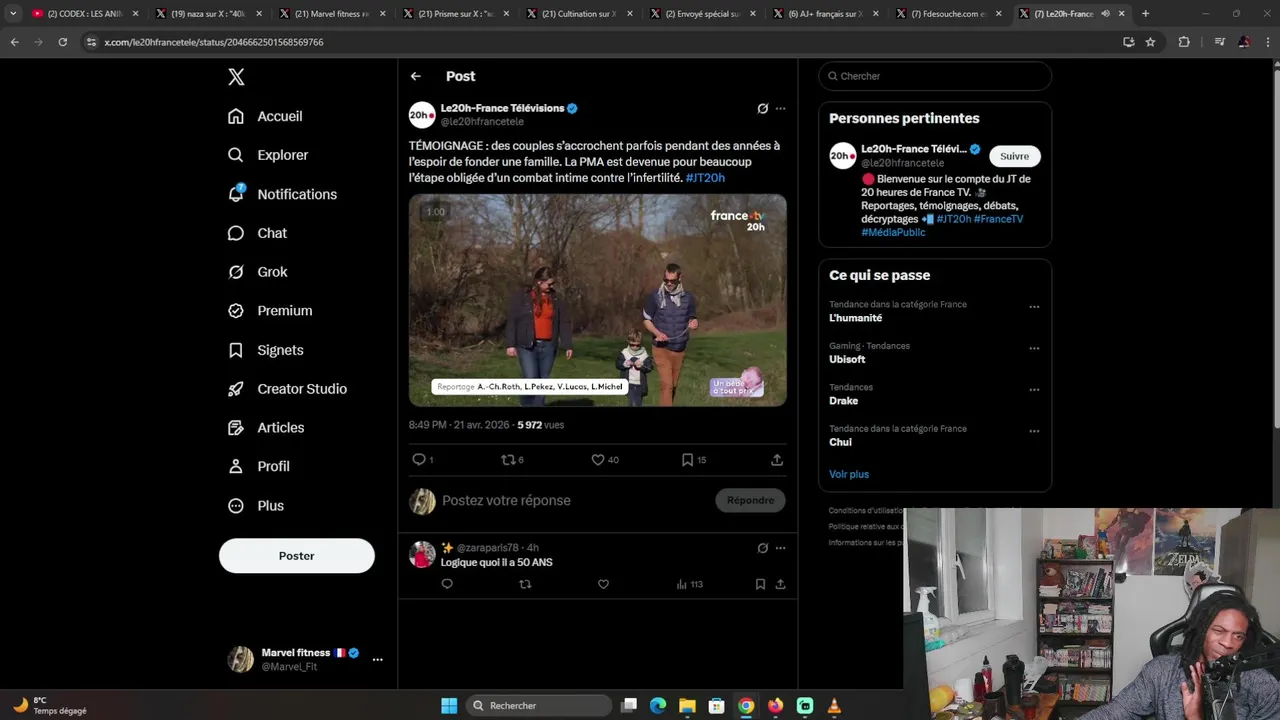Open three-dot menu on main post
This screenshot has width=1280, height=720.
coord(781,108)
